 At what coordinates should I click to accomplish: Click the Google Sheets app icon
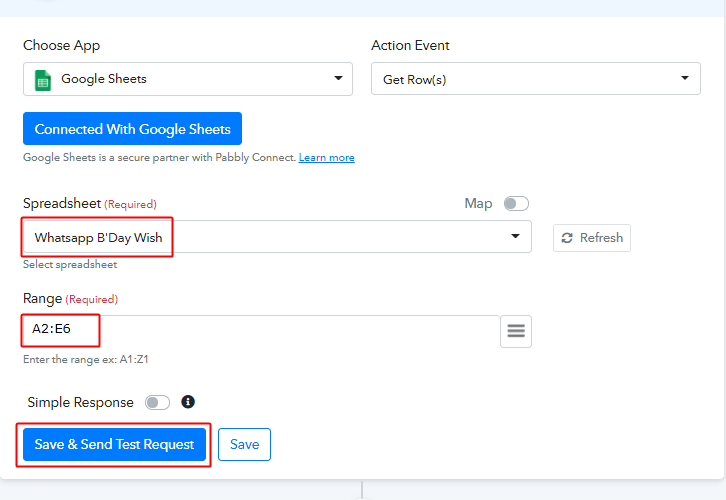click(43, 80)
